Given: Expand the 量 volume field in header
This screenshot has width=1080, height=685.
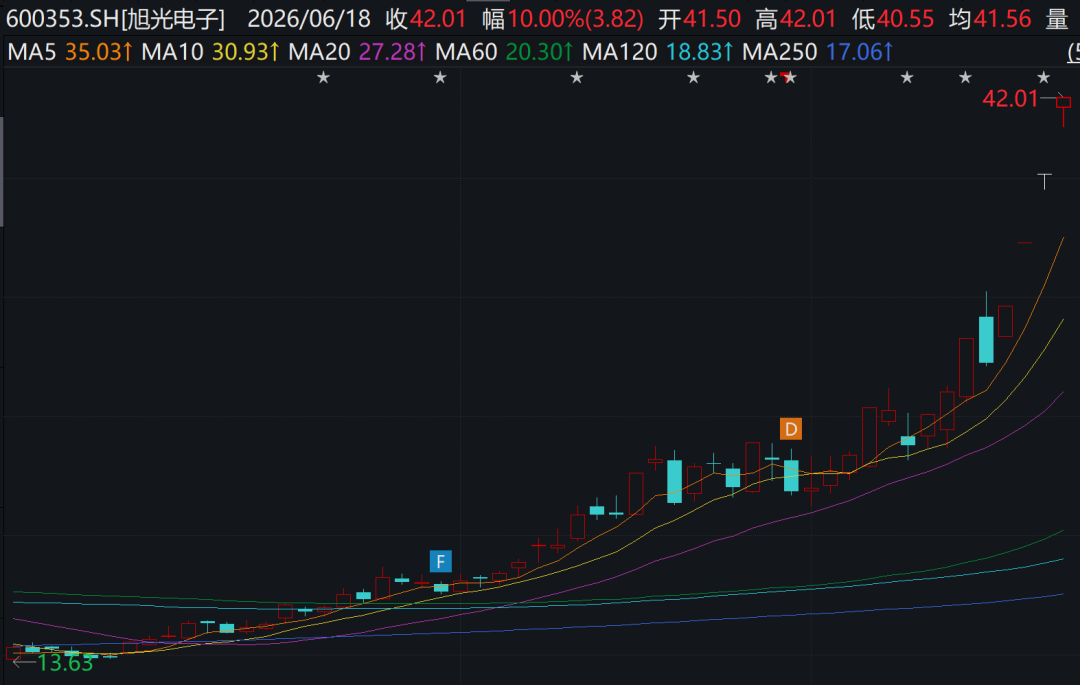Looking at the screenshot, I should click(x=1057, y=19).
